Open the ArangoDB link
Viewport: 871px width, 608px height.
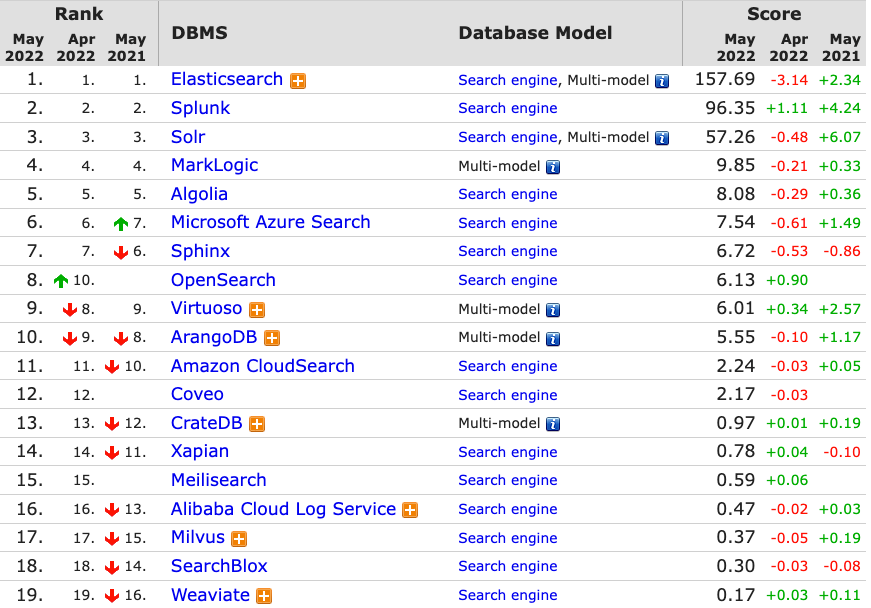pyautogui.click(x=214, y=337)
